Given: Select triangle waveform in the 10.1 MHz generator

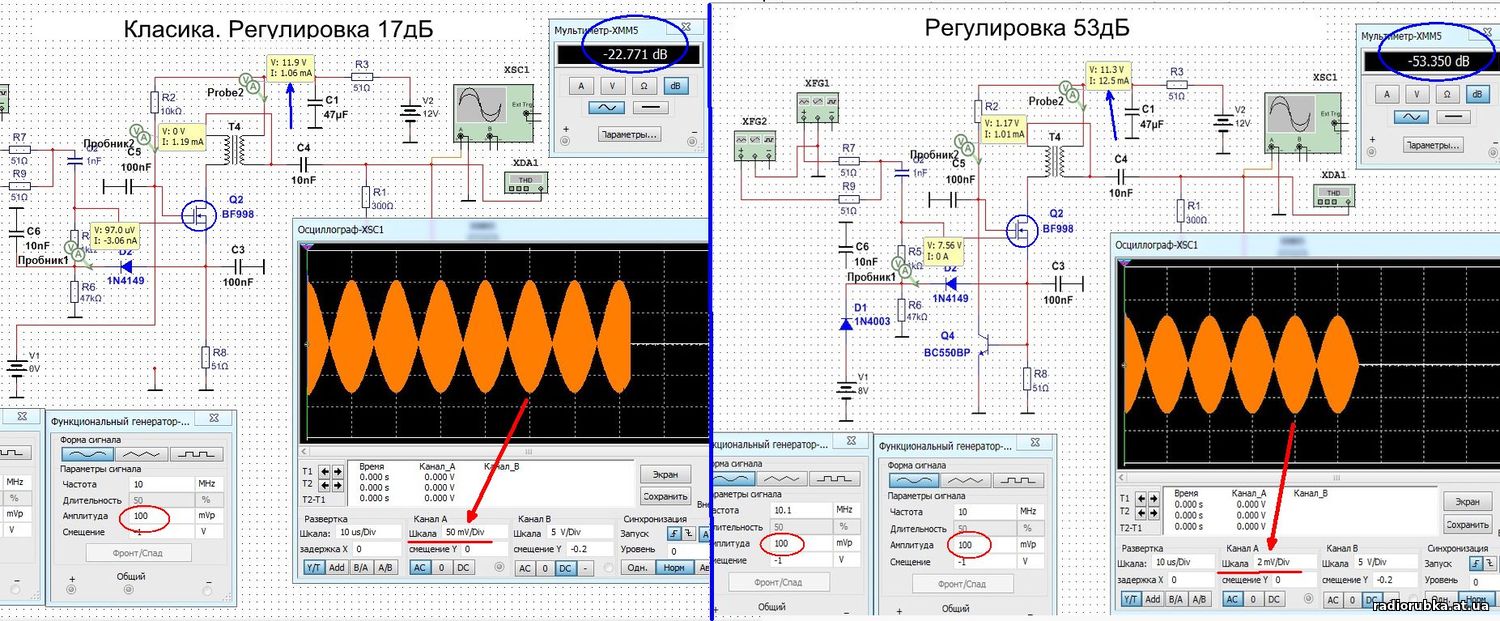Looking at the screenshot, I should coord(781,478).
